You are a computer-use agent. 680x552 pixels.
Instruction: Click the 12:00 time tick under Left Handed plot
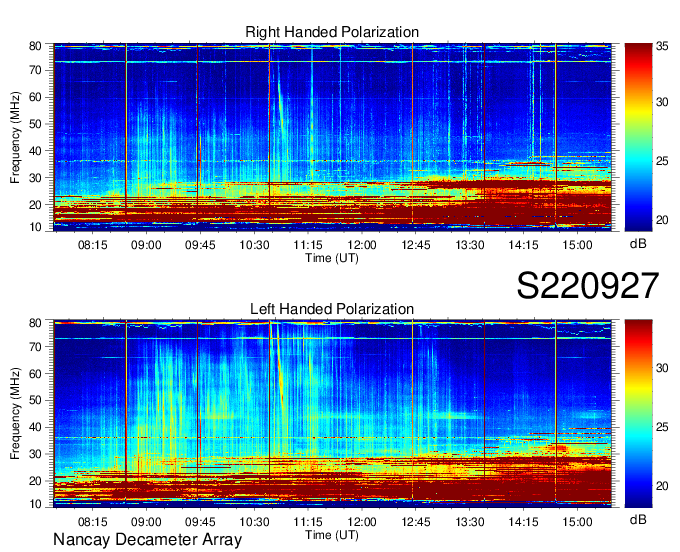pos(362,521)
